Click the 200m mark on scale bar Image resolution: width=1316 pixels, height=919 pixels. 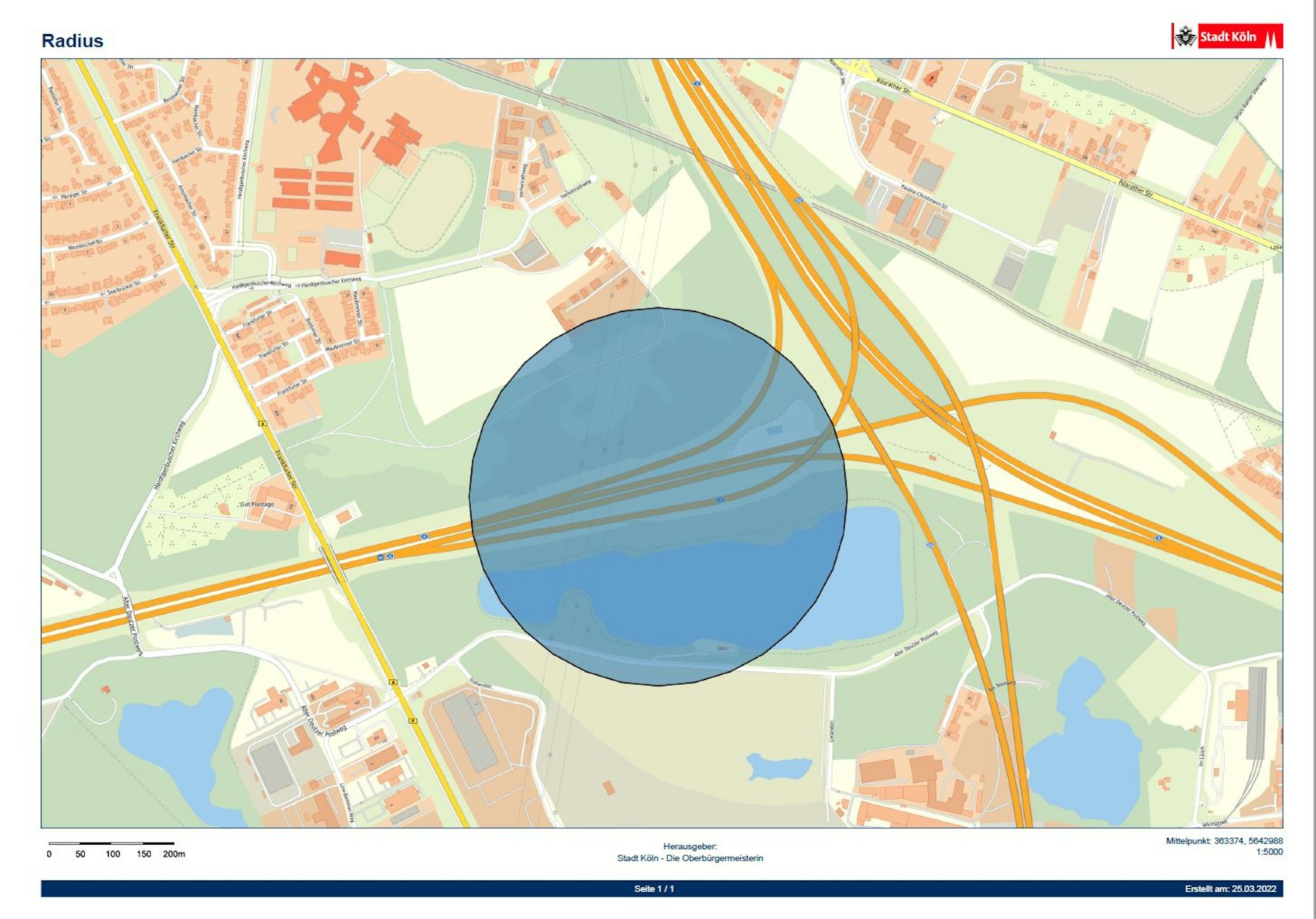point(174,854)
